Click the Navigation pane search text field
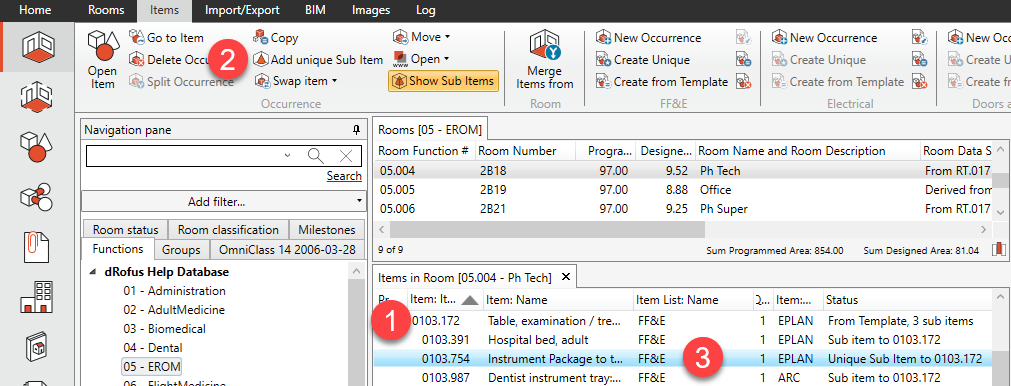The width and height of the screenshot is (1011, 386). coord(184,155)
